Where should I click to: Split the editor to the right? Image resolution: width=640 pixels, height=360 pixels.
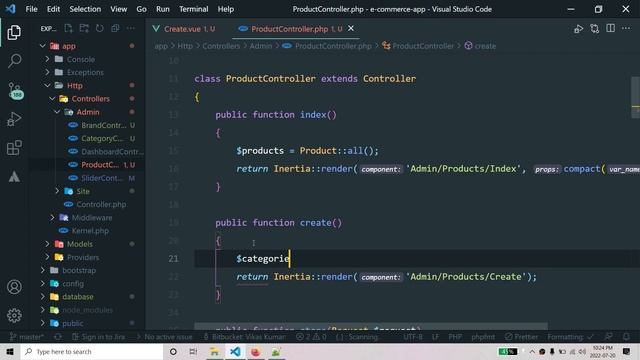(610, 28)
